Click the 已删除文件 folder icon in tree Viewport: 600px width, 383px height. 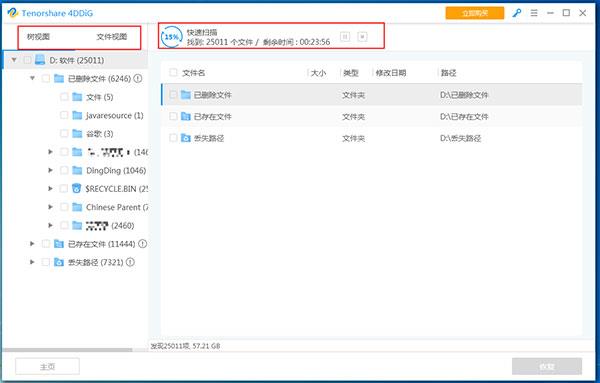(x=59, y=78)
